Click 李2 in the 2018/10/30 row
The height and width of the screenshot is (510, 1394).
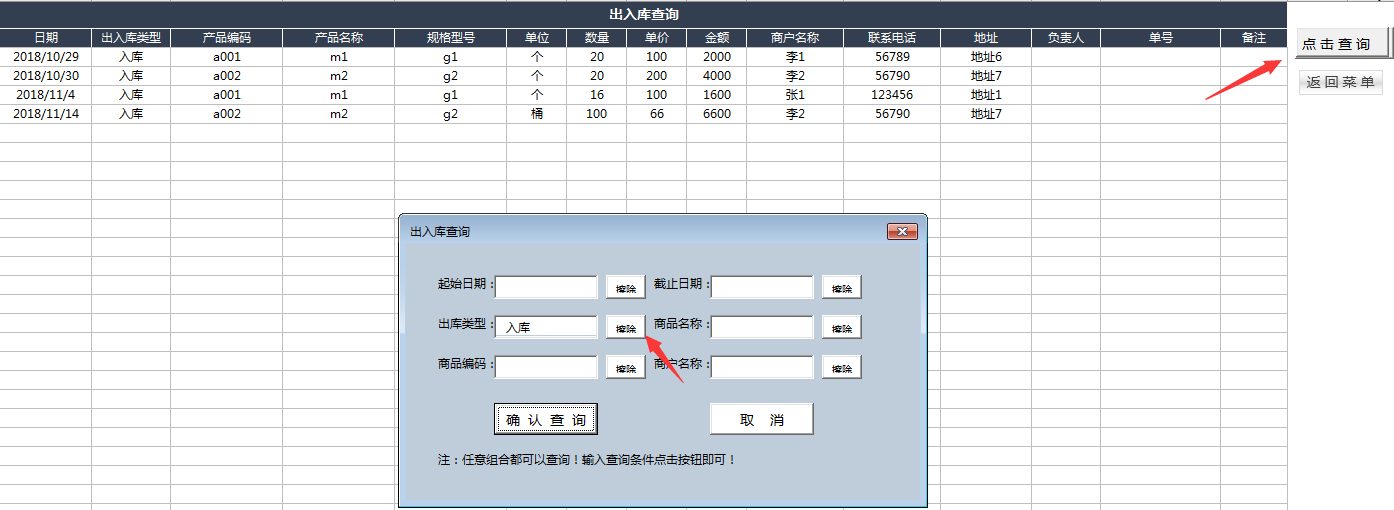[x=795, y=76]
